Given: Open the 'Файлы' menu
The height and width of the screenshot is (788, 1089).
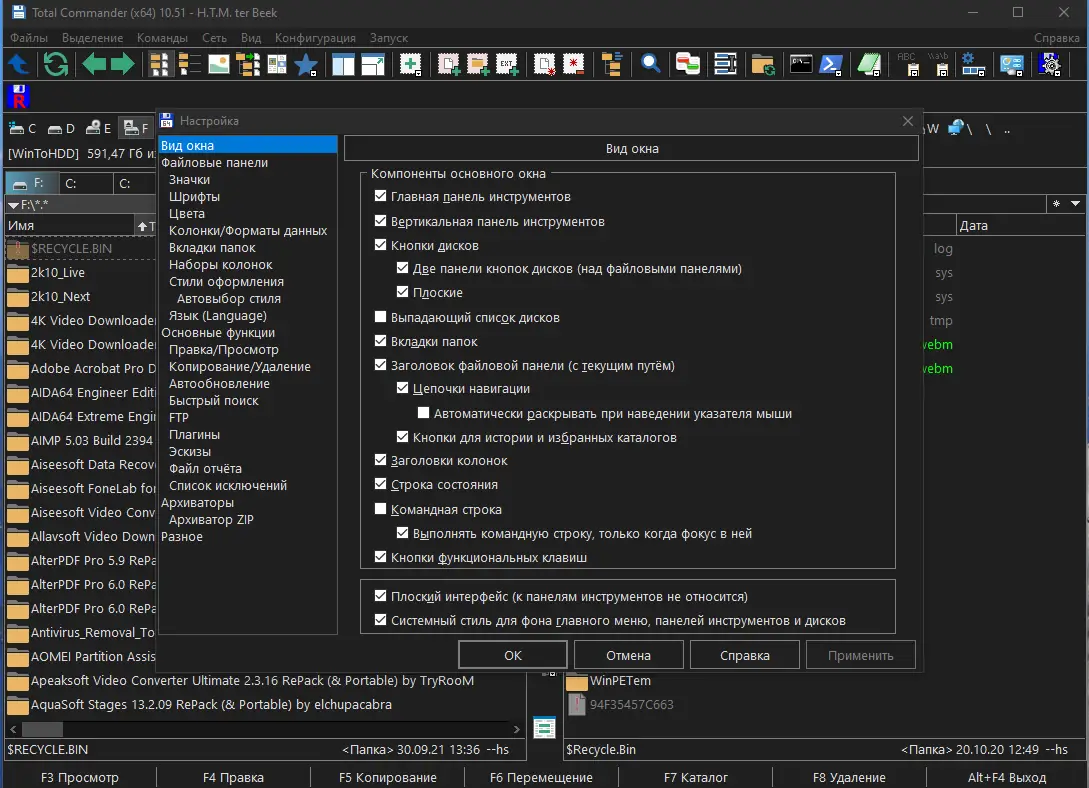Looking at the screenshot, I should tap(28, 37).
